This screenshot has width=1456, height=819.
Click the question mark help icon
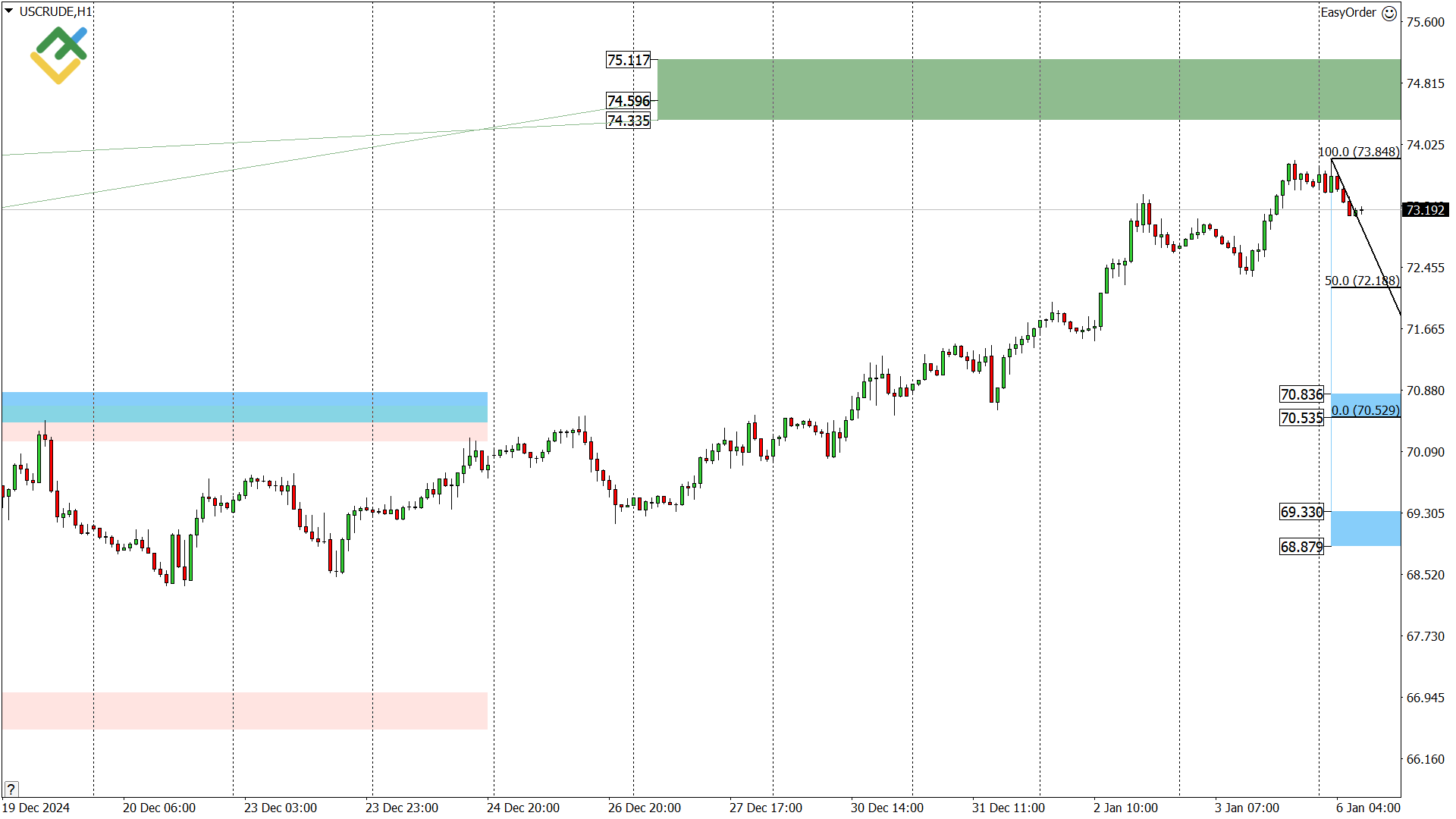point(11,789)
